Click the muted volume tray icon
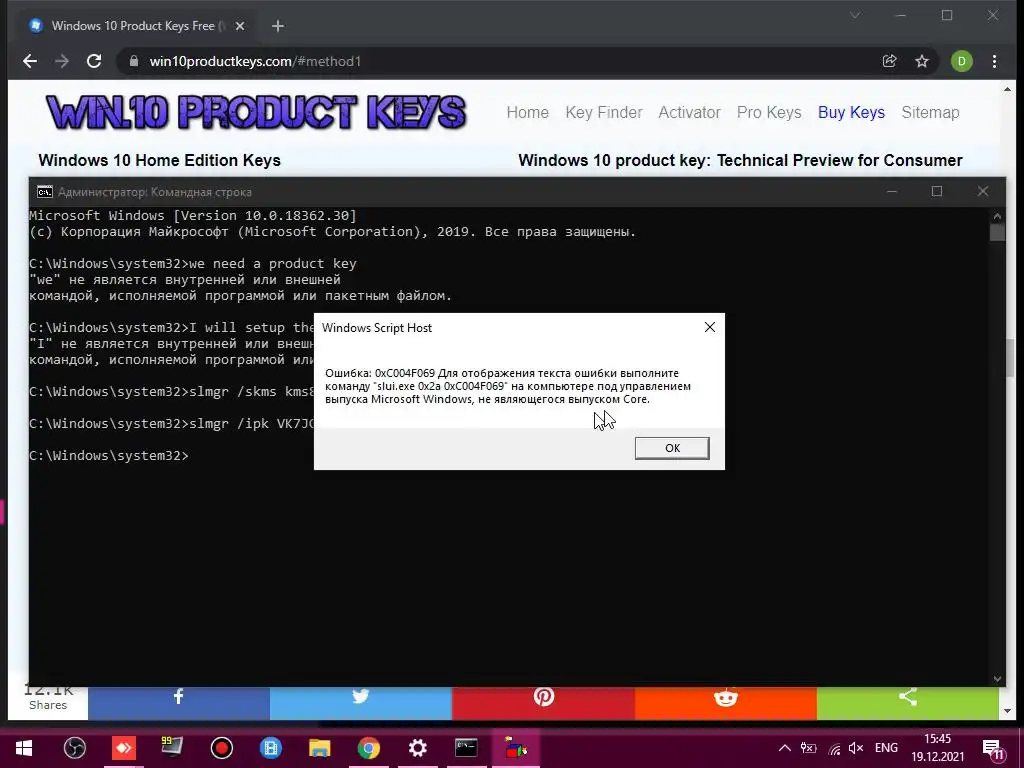This screenshot has width=1024, height=768. [x=856, y=748]
